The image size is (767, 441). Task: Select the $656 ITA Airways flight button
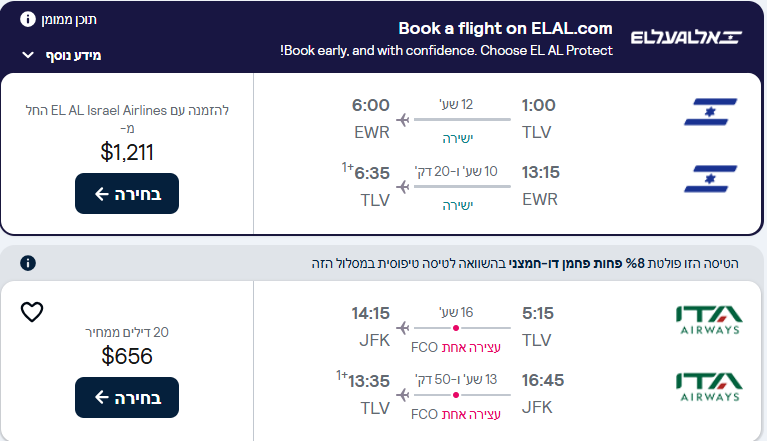(126, 397)
